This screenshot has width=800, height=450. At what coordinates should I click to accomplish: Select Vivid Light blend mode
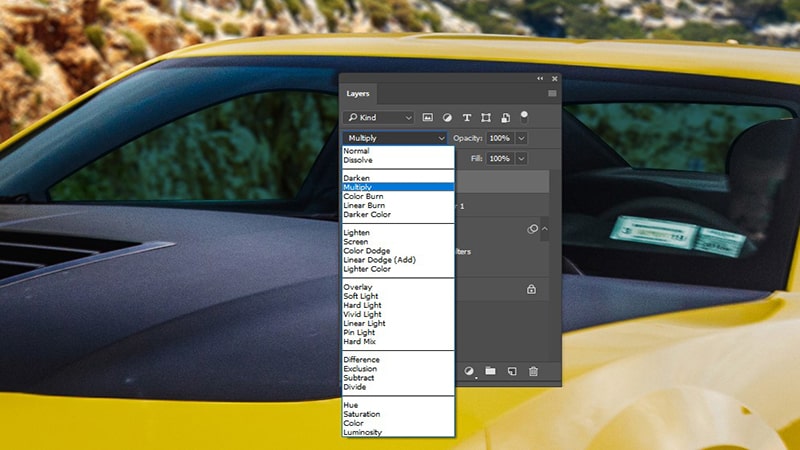398,315
